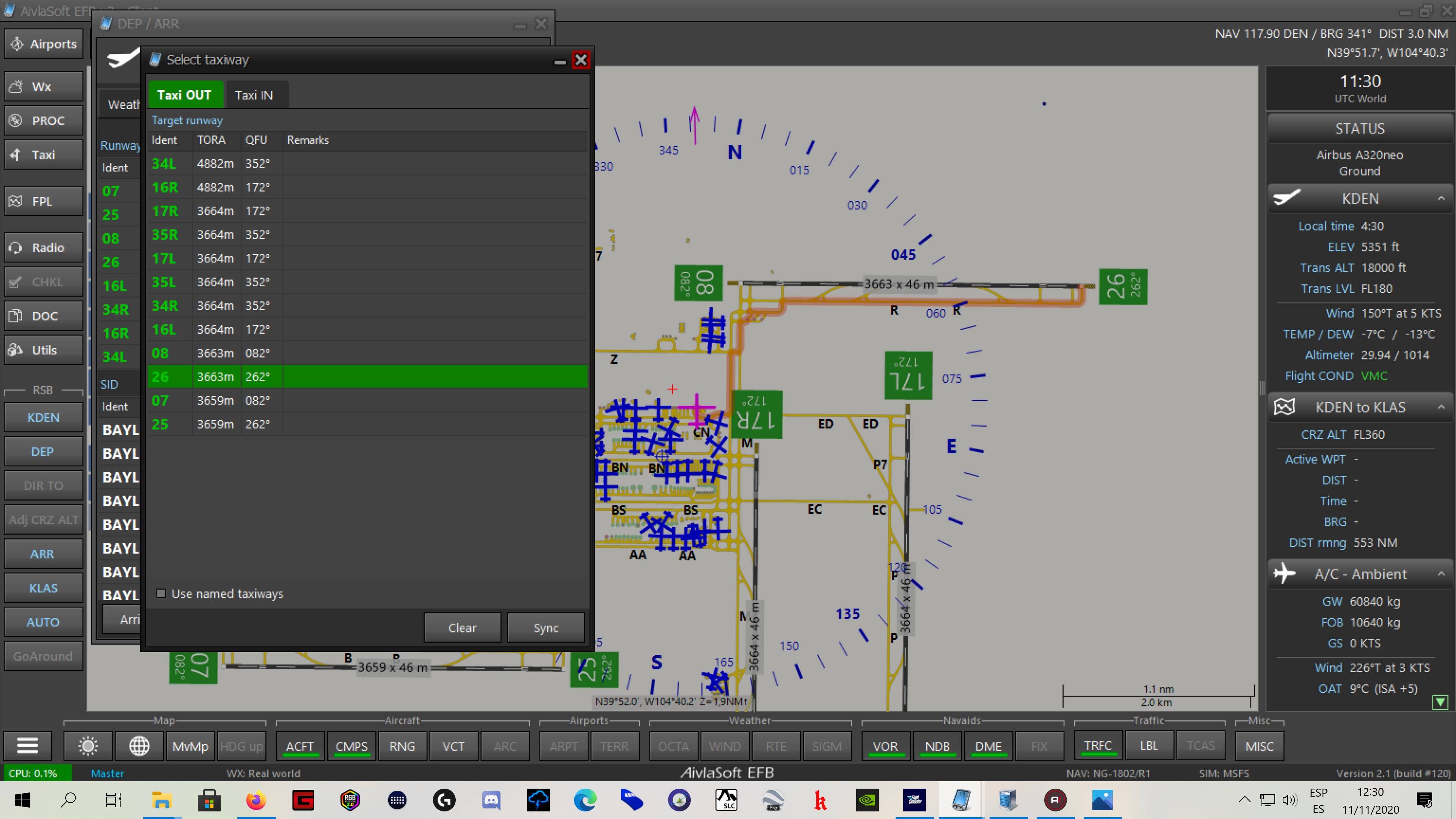The width and height of the screenshot is (1456, 819).
Task: Enable Use named taxiways checkbox
Action: pyautogui.click(x=161, y=593)
